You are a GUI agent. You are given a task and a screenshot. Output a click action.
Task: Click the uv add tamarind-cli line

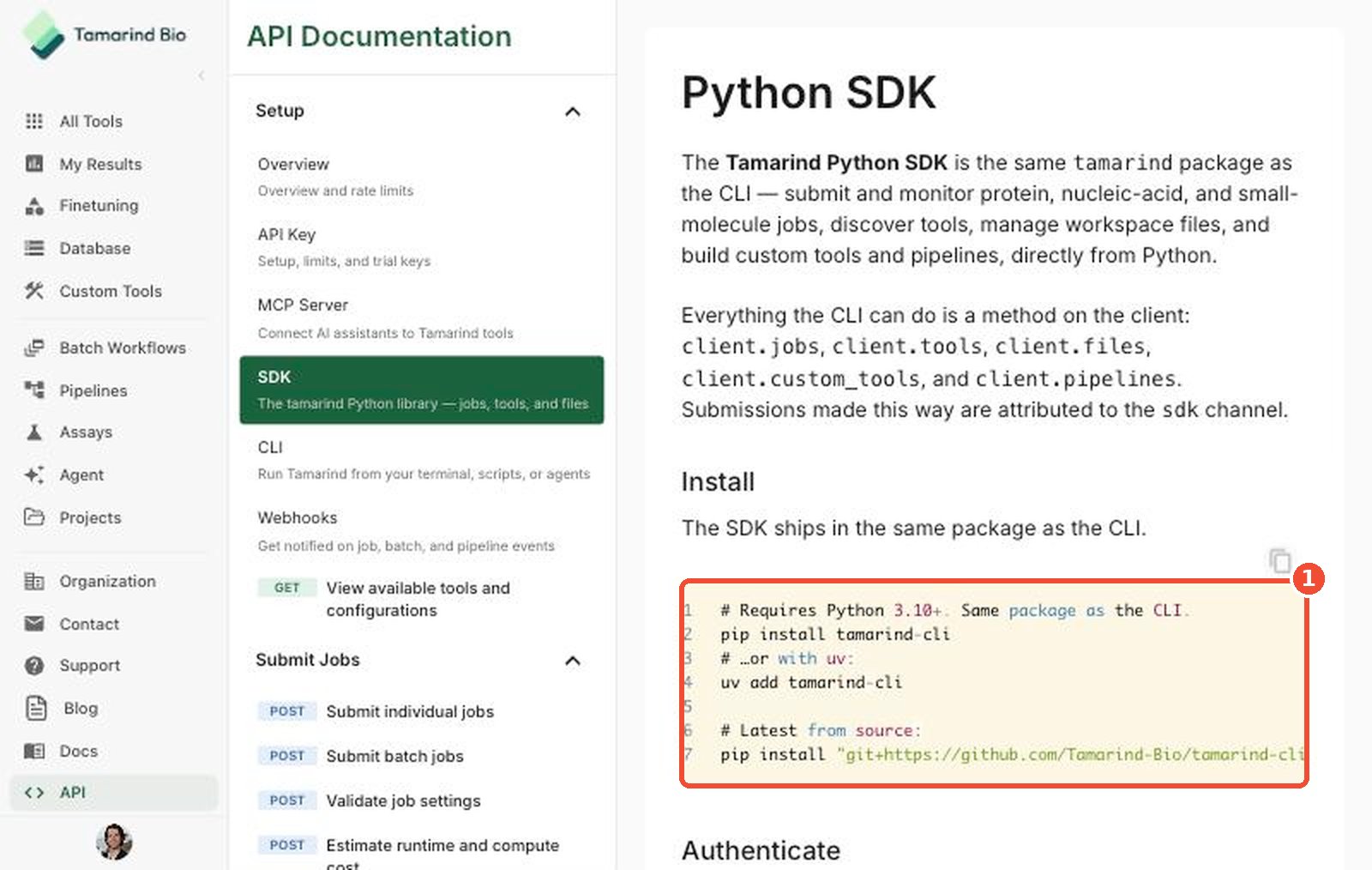811,682
